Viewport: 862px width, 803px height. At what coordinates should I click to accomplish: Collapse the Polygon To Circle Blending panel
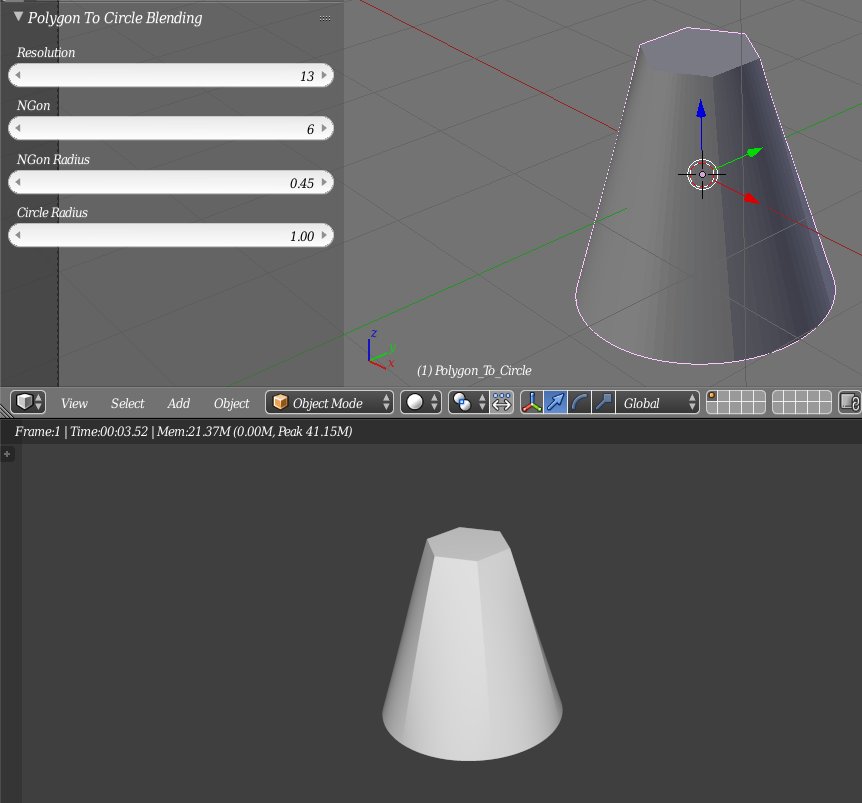pos(18,17)
